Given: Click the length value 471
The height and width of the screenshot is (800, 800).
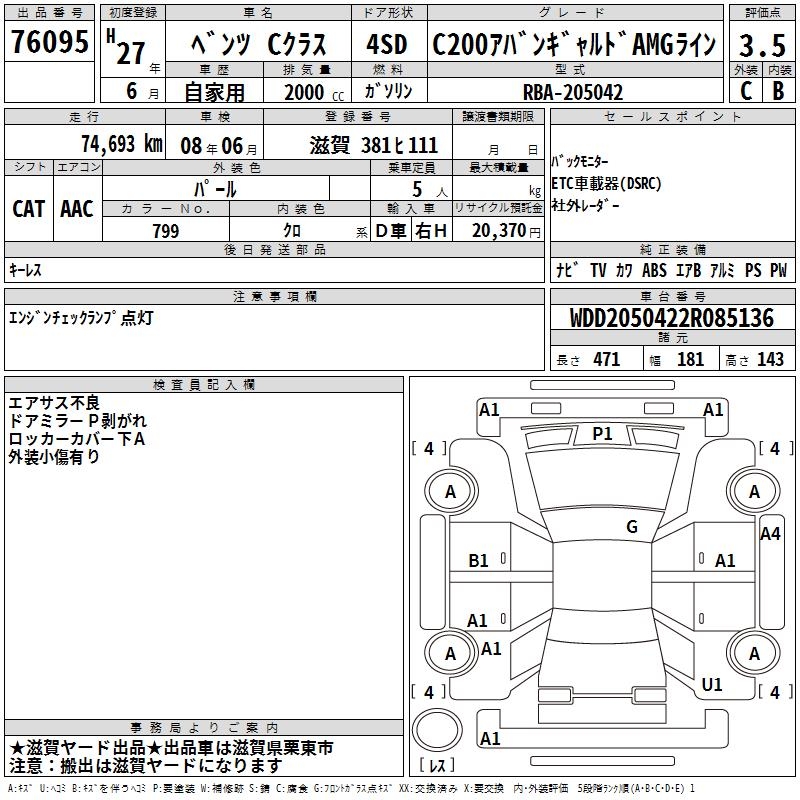Looking at the screenshot, I should pos(607,359).
